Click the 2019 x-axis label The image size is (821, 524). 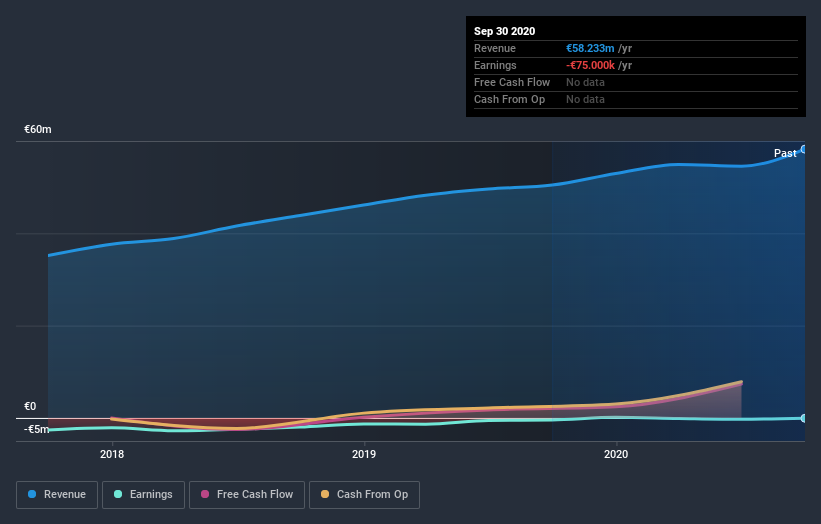[x=364, y=454]
